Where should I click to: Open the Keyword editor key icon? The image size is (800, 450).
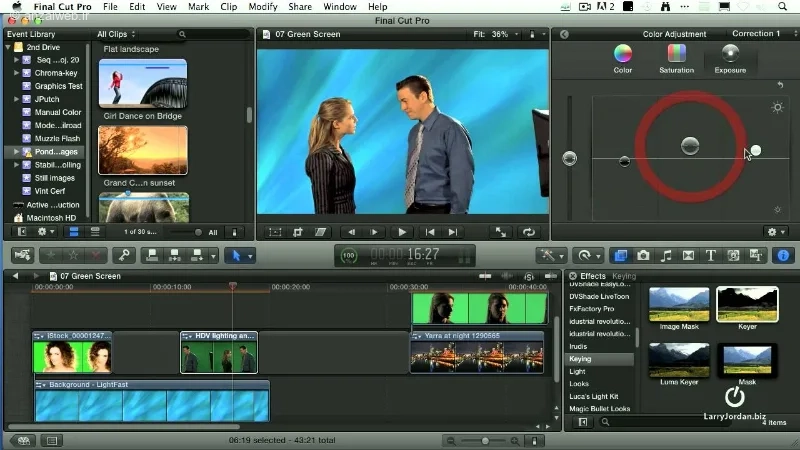tap(124, 256)
